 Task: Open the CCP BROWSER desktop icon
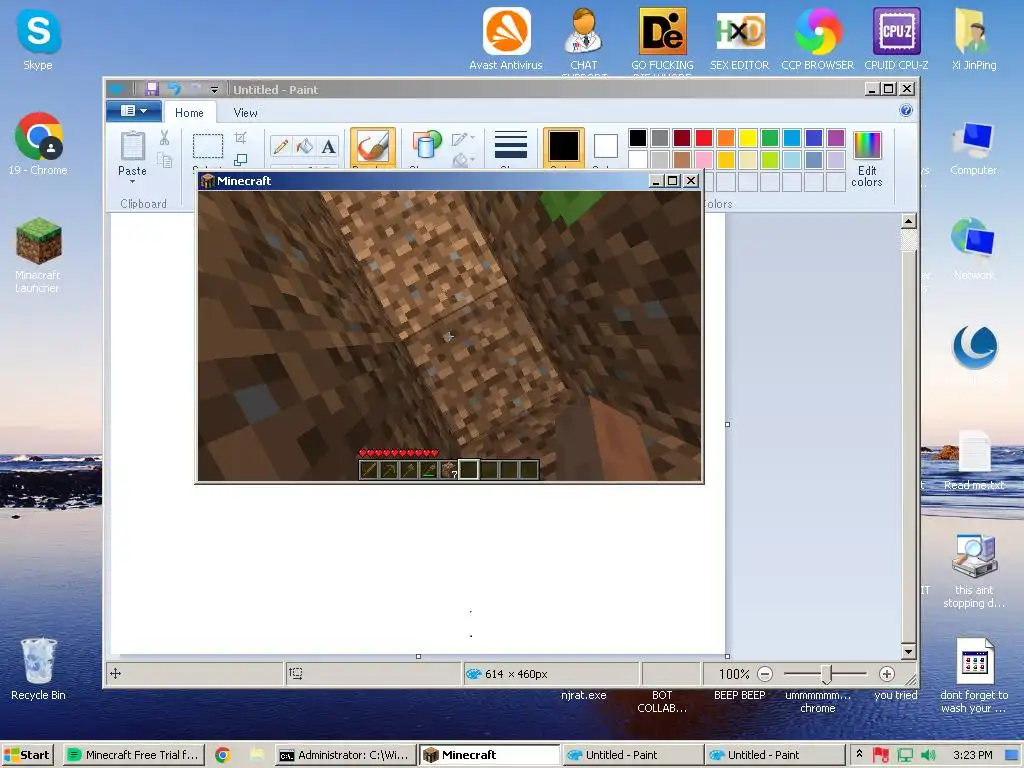click(x=818, y=39)
